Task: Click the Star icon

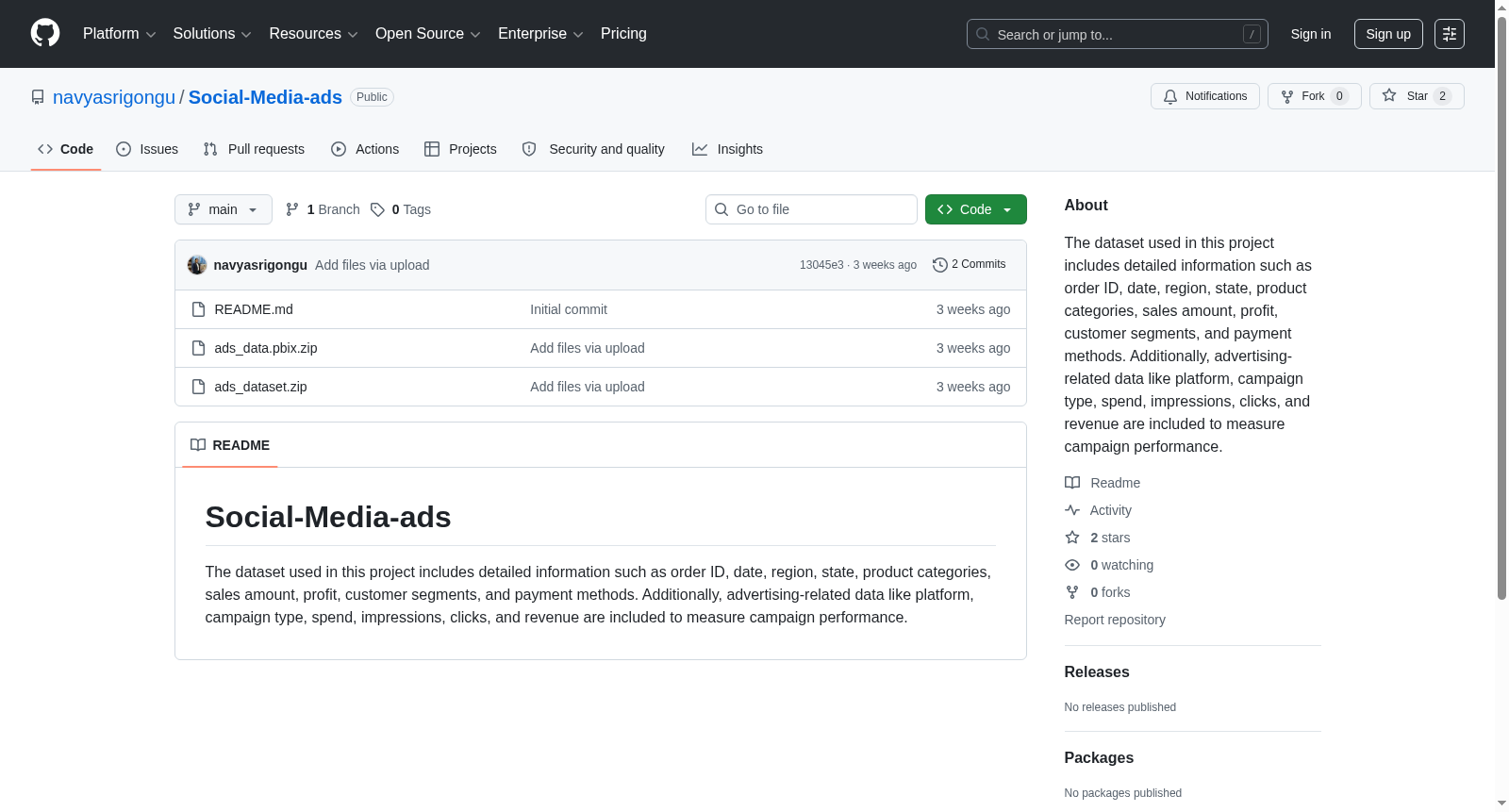Action: pos(1389,95)
